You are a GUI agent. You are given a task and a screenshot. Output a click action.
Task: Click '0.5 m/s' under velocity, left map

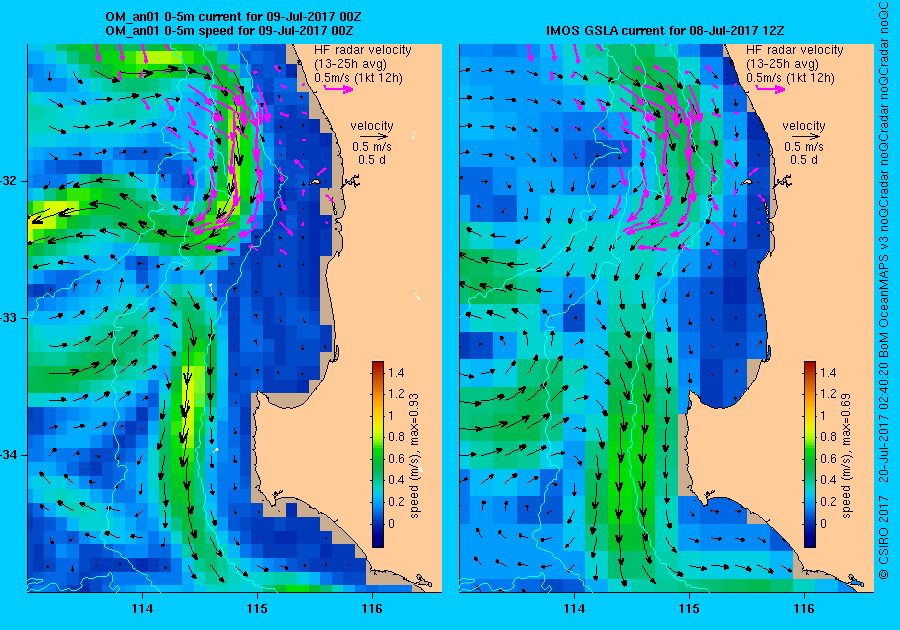point(372,147)
